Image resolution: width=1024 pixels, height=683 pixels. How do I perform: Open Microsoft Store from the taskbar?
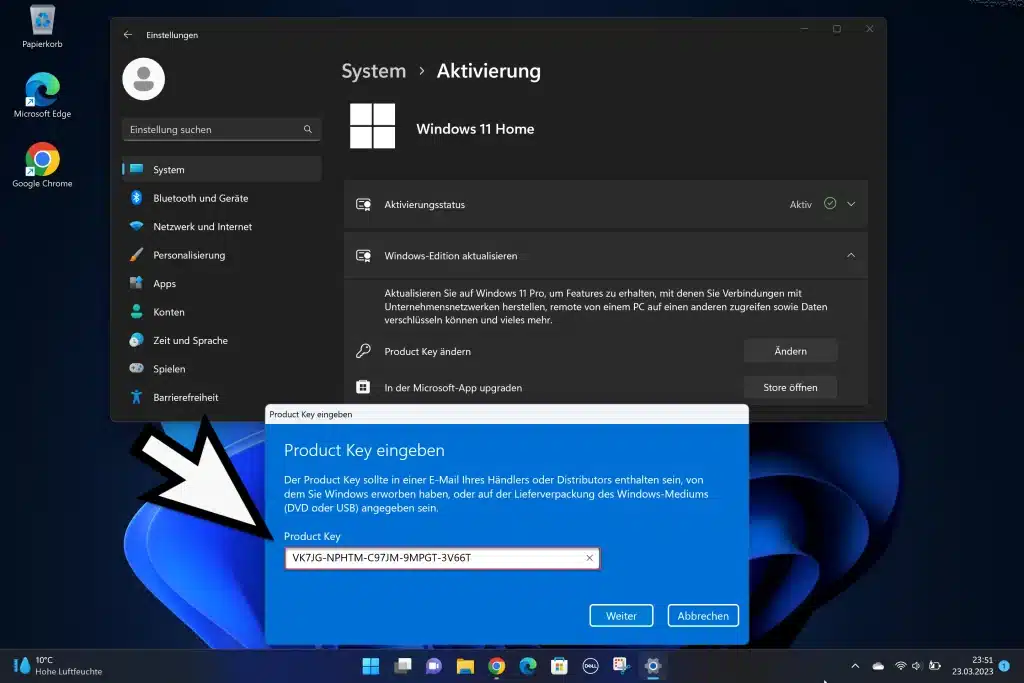tap(559, 666)
